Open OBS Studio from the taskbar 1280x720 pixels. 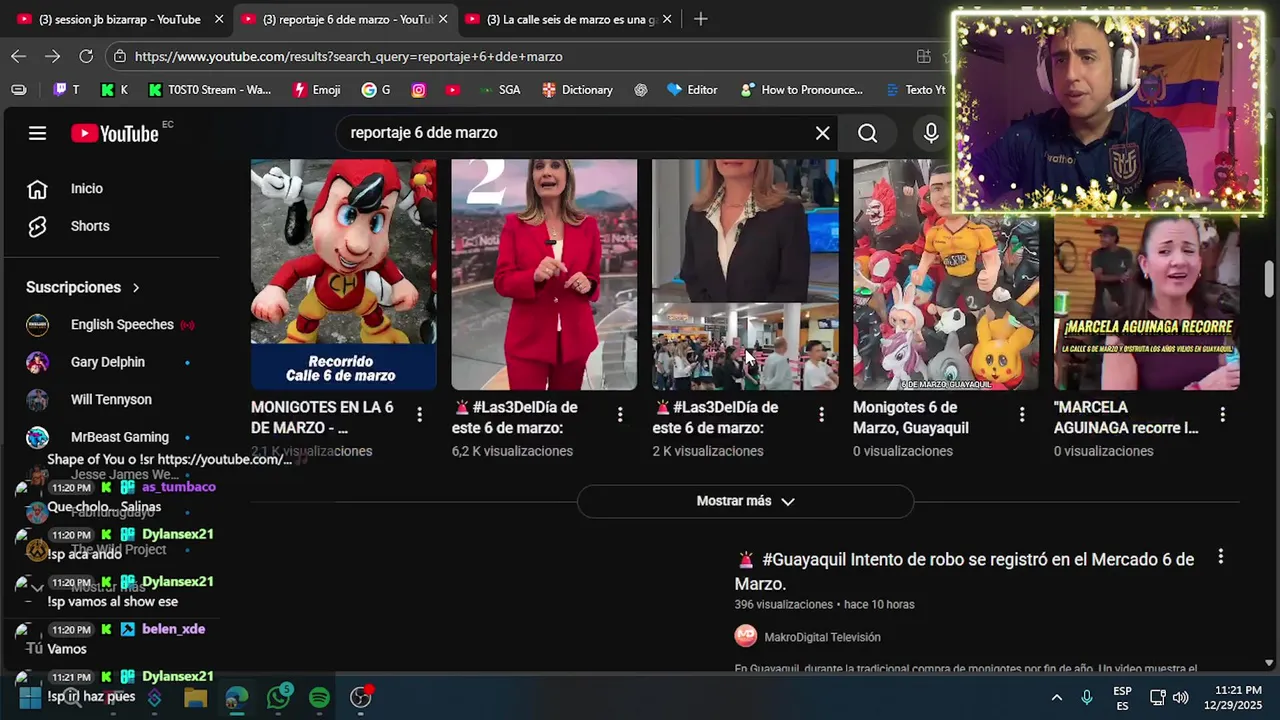pos(361,697)
